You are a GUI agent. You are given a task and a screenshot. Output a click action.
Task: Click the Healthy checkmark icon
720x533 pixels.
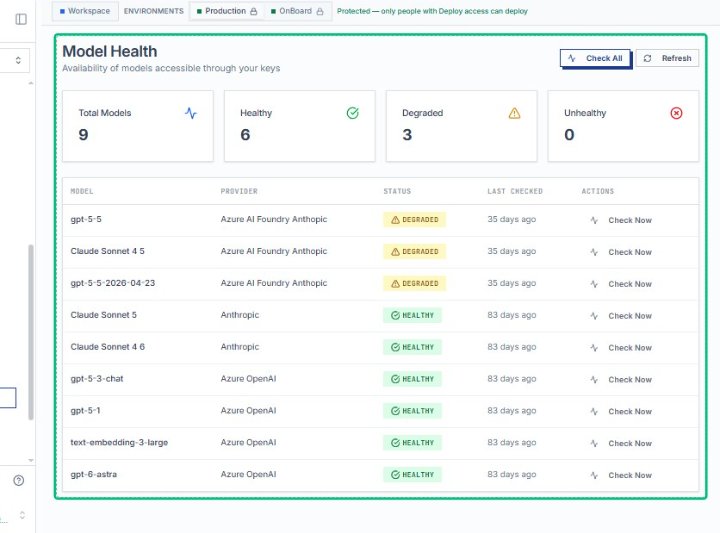pos(353,113)
